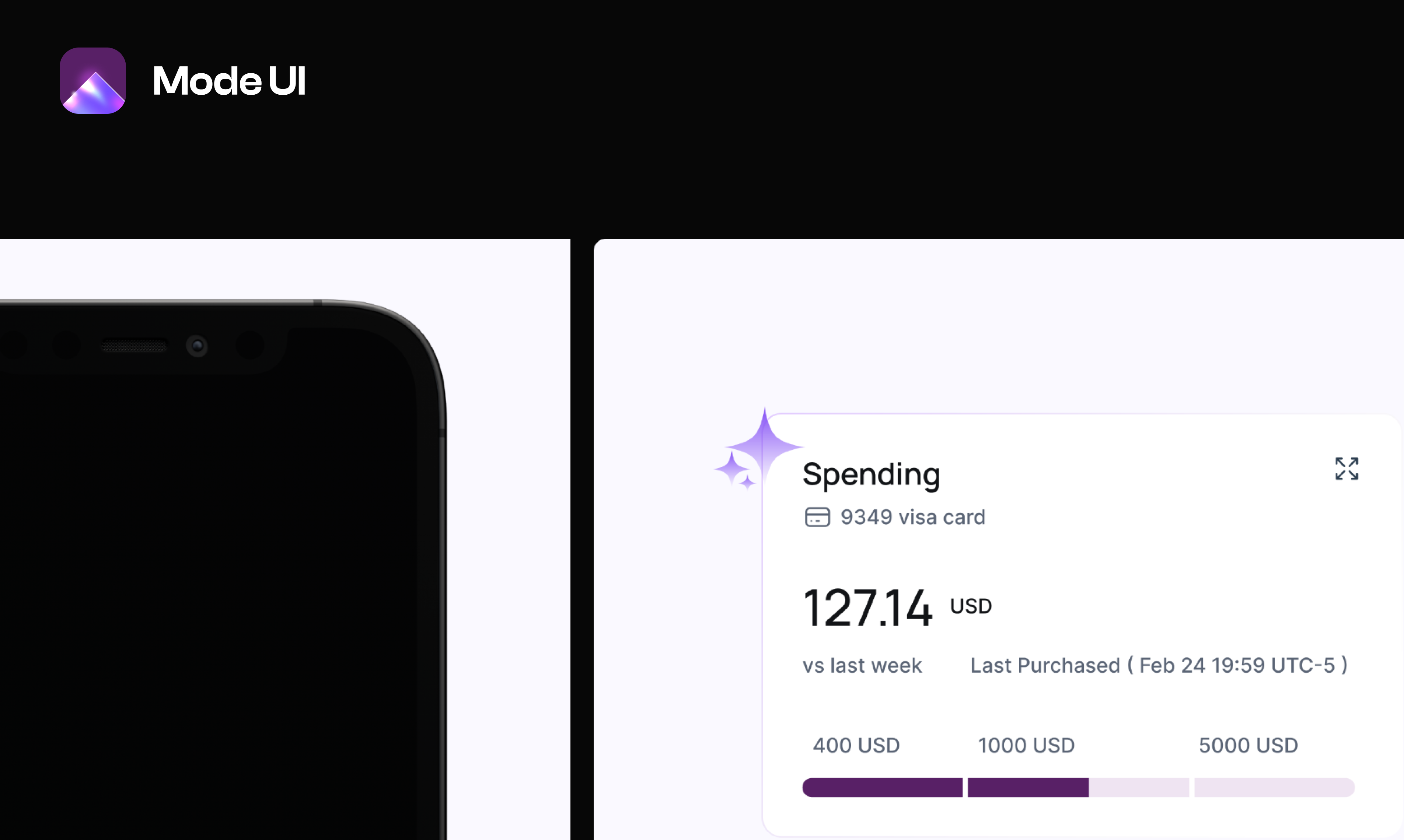Screen dimensions: 1404x840
Task: Click the credit card icon beside 9349
Action: pos(817,517)
